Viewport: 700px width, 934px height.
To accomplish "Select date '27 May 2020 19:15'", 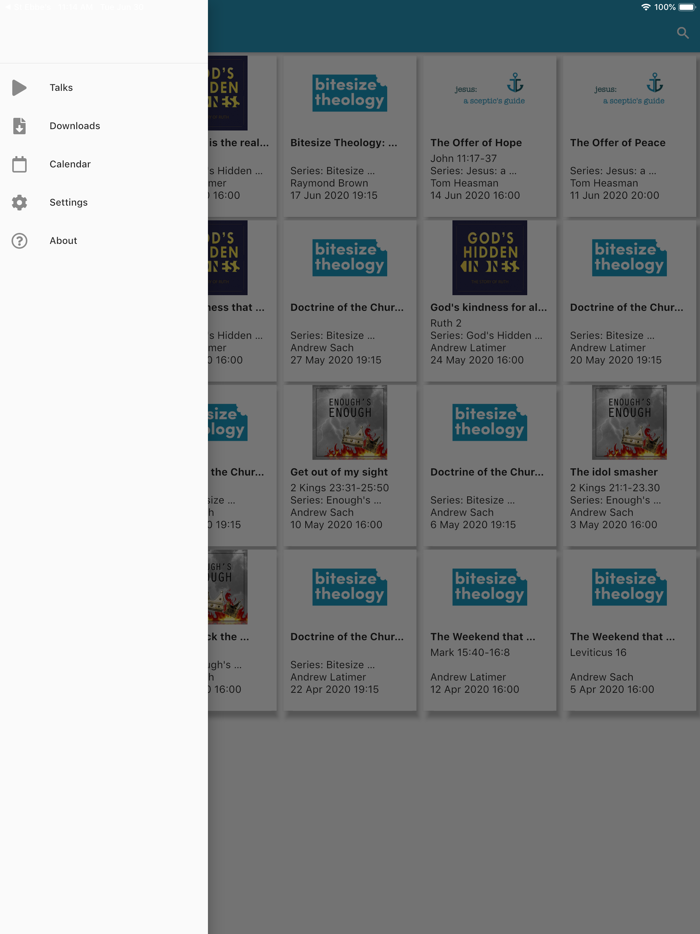I will click(x=335, y=360).
